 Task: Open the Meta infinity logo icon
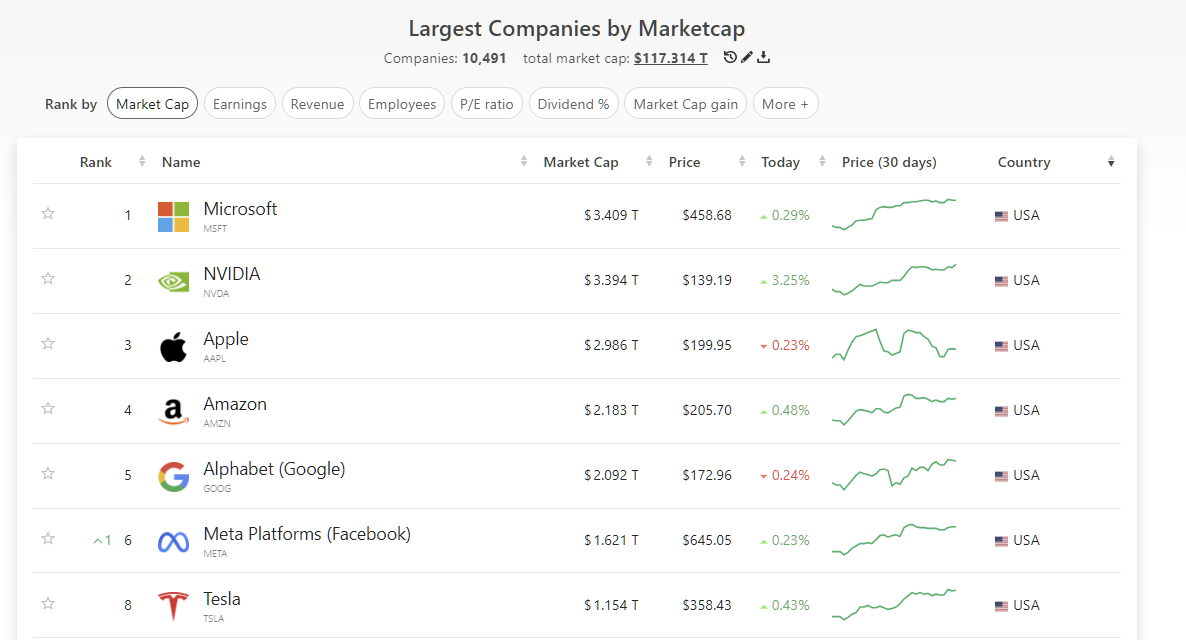[x=173, y=542]
